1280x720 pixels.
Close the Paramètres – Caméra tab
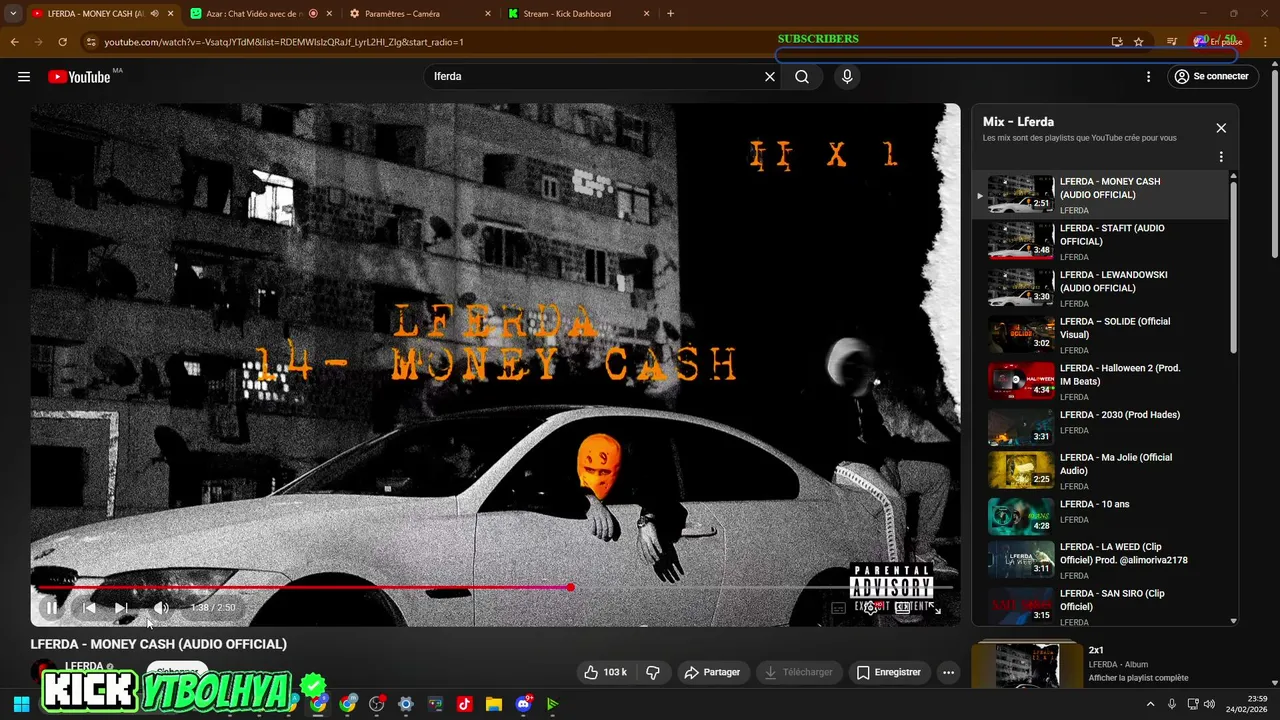click(x=488, y=14)
